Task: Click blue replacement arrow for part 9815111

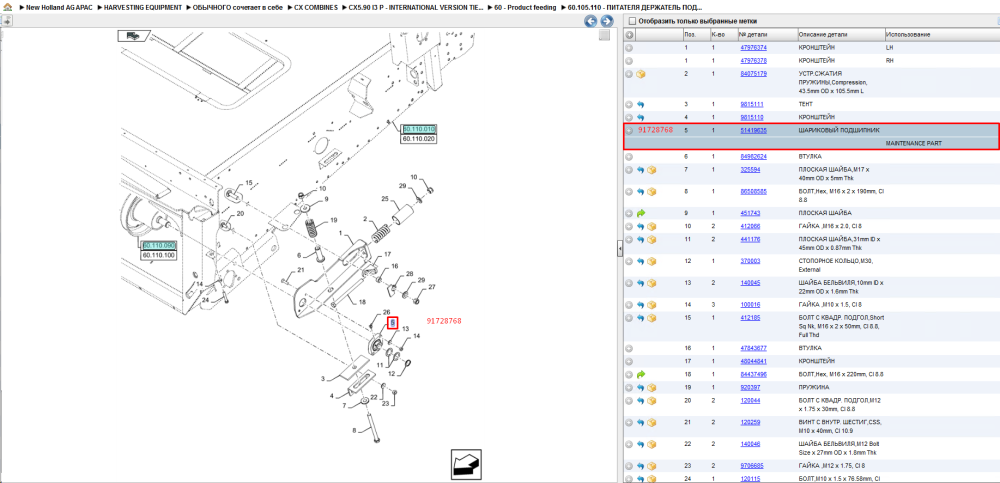Action: tap(641, 104)
